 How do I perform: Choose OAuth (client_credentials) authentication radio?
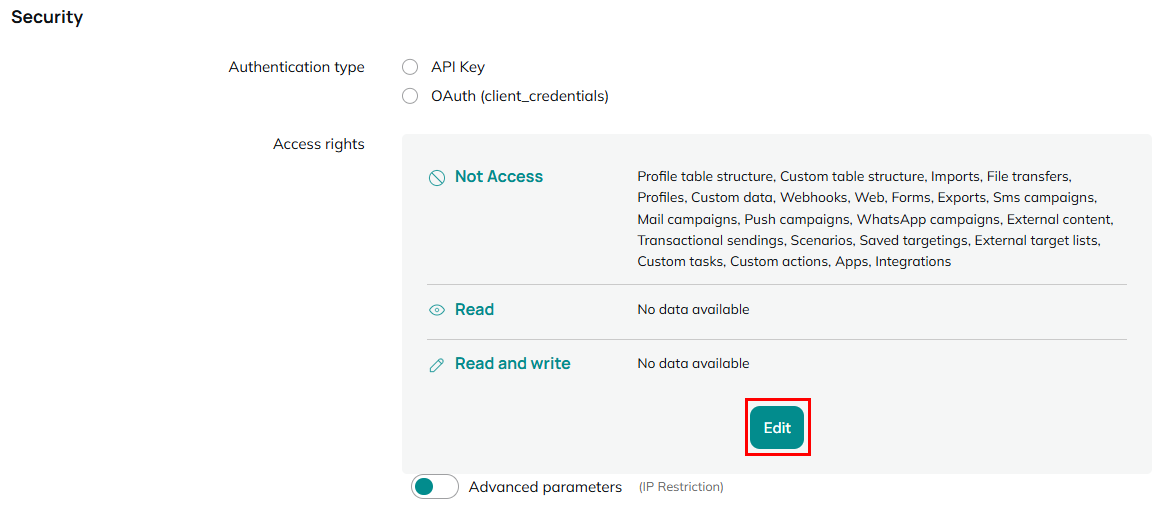pos(410,96)
